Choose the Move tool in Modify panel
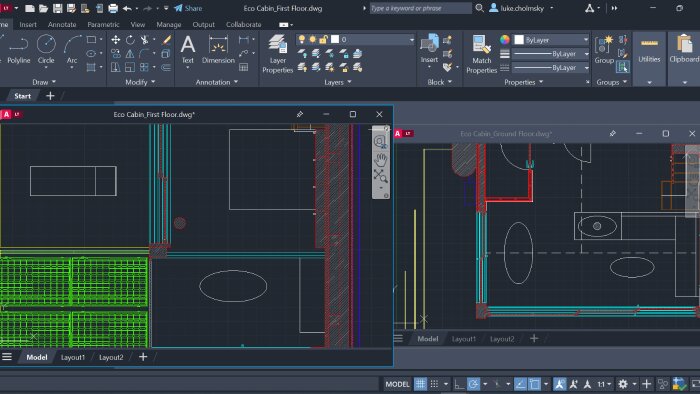 [115, 40]
